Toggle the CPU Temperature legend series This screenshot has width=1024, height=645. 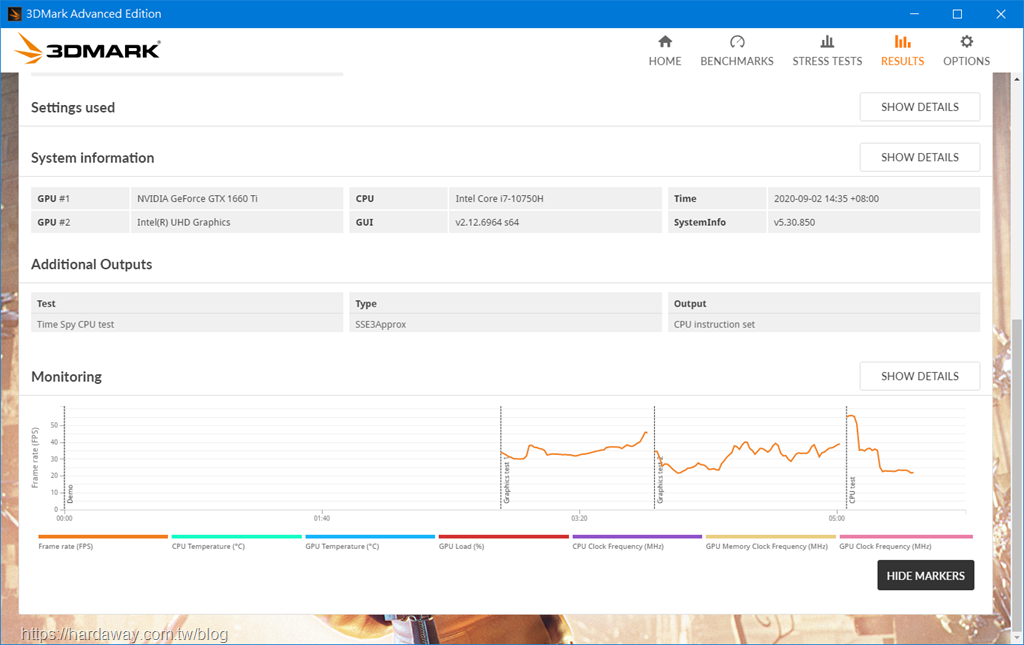click(x=236, y=542)
